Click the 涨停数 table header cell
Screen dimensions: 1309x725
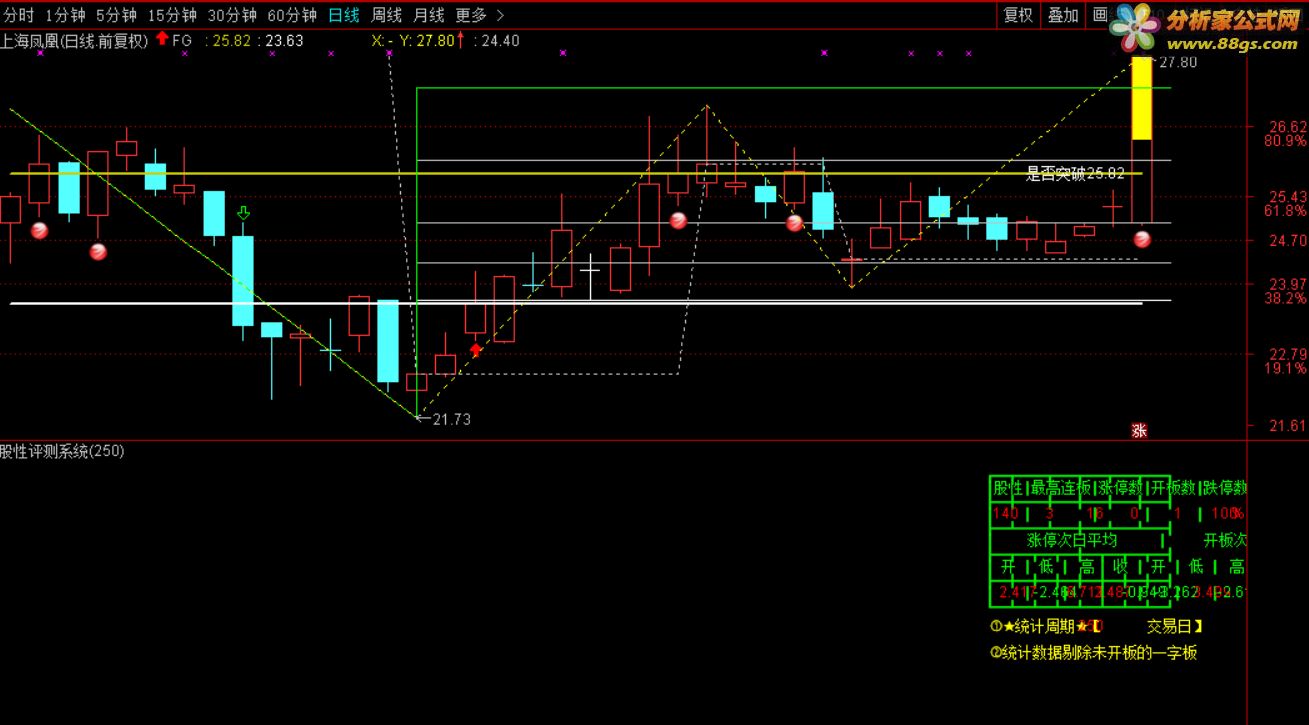[1120, 488]
